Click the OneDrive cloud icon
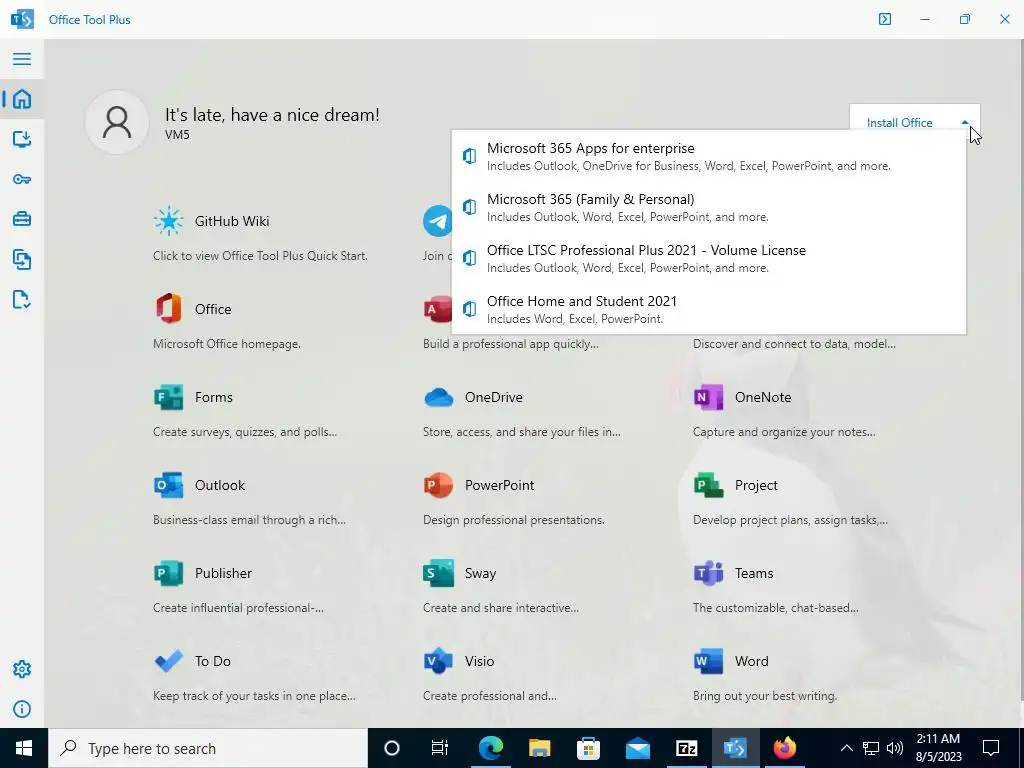Viewport: 1024px width, 768px height. (438, 397)
